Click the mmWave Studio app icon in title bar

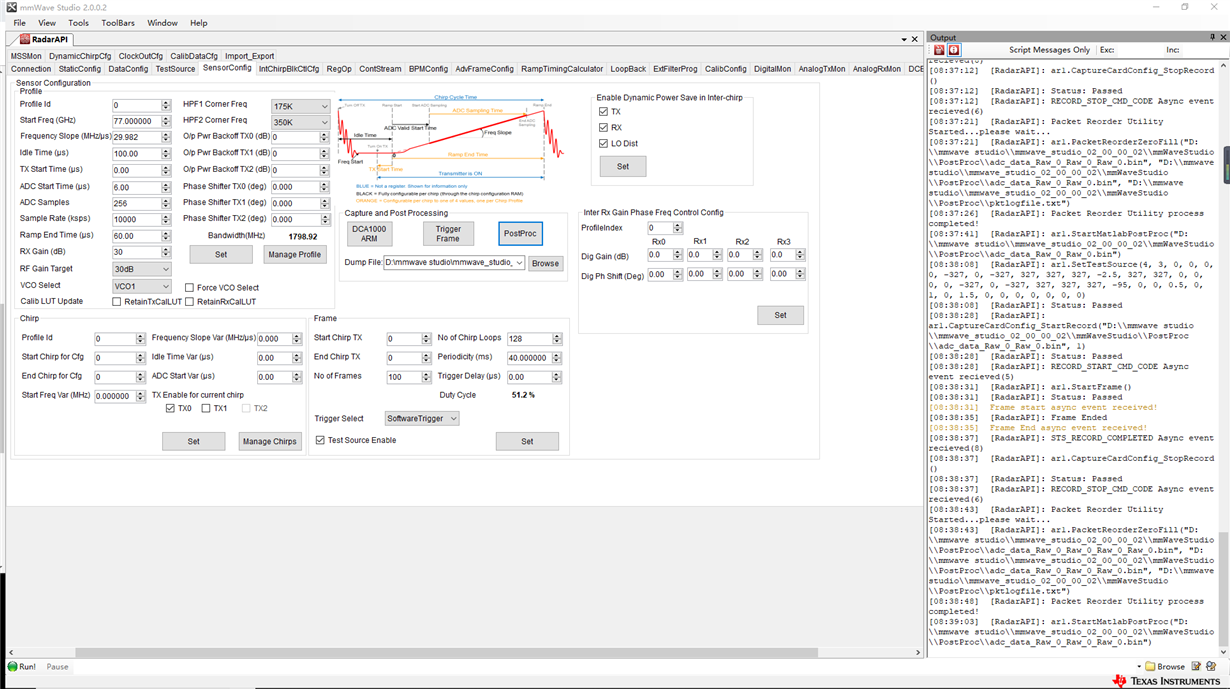click(x=11, y=7)
